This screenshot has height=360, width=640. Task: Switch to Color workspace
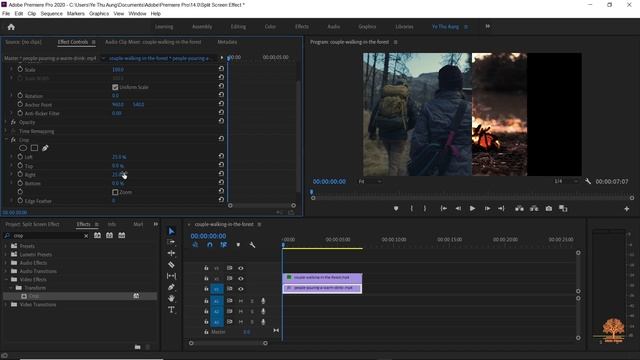click(x=270, y=27)
